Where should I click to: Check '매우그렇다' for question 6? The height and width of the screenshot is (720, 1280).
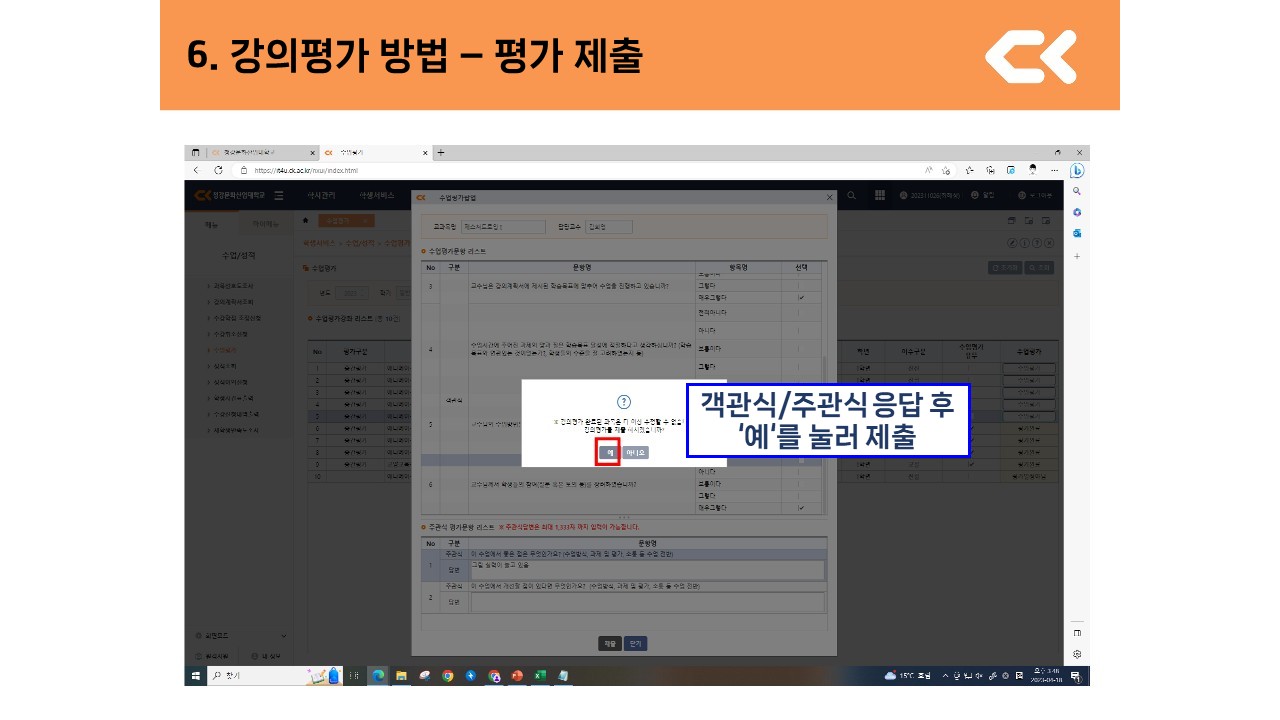[x=801, y=508]
